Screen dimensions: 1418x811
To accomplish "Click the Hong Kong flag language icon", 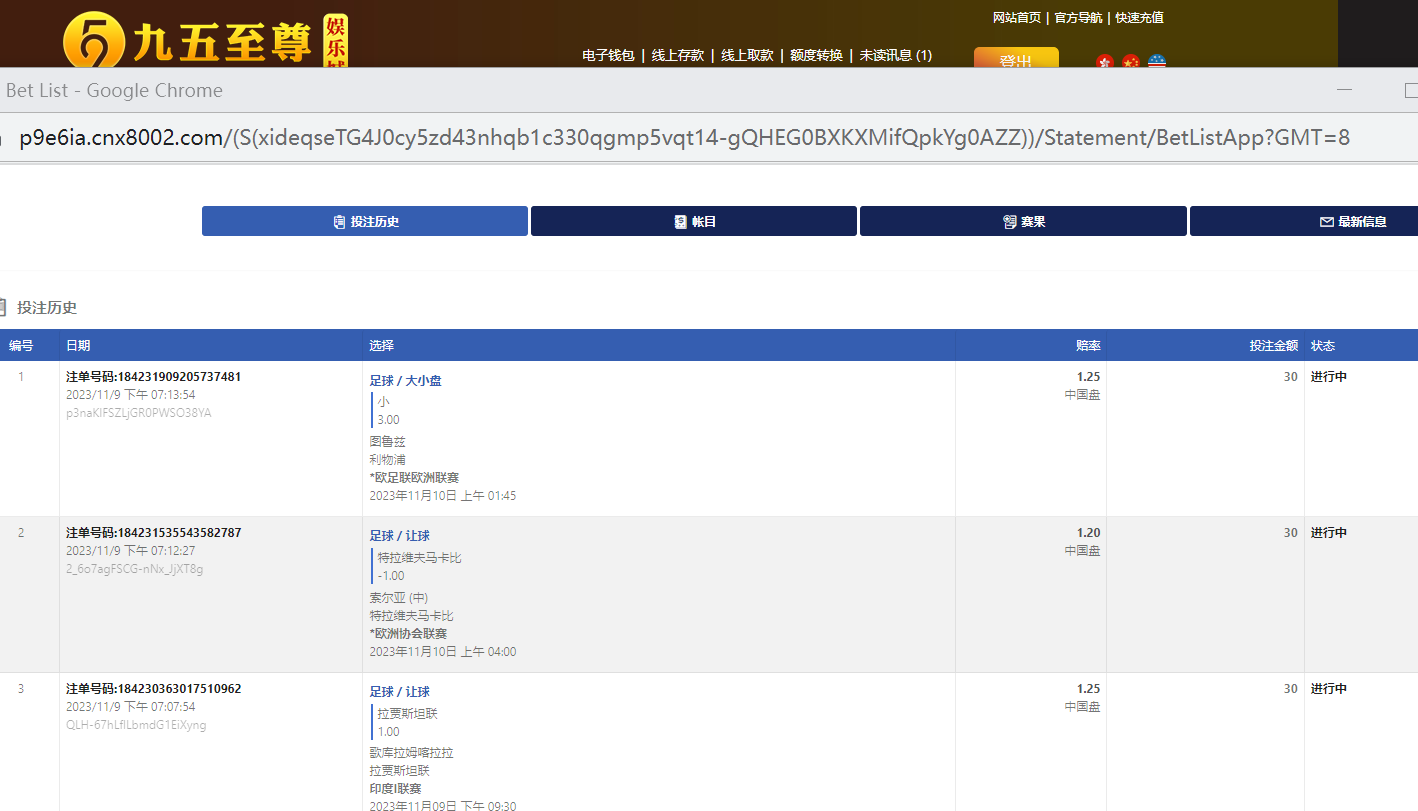I will 1105,62.
